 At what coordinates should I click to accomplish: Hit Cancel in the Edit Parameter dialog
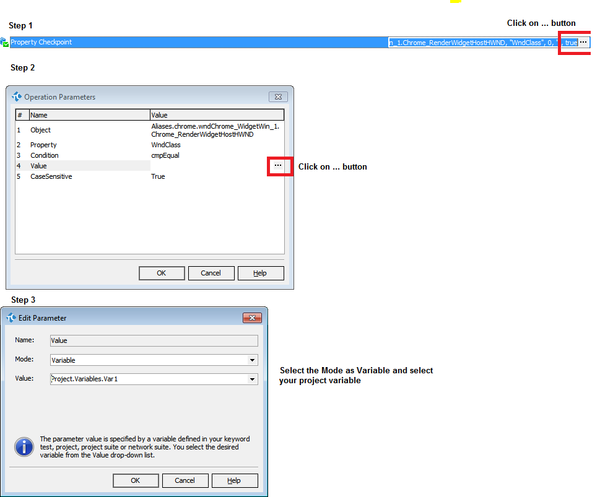(185, 480)
